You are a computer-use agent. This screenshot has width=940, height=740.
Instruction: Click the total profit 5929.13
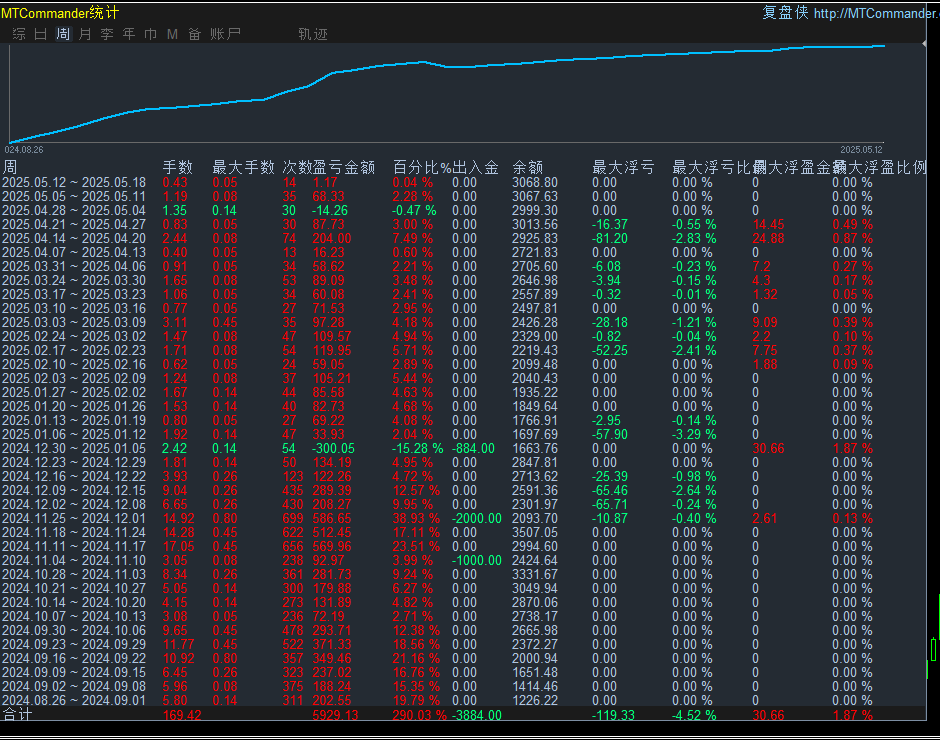point(335,715)
